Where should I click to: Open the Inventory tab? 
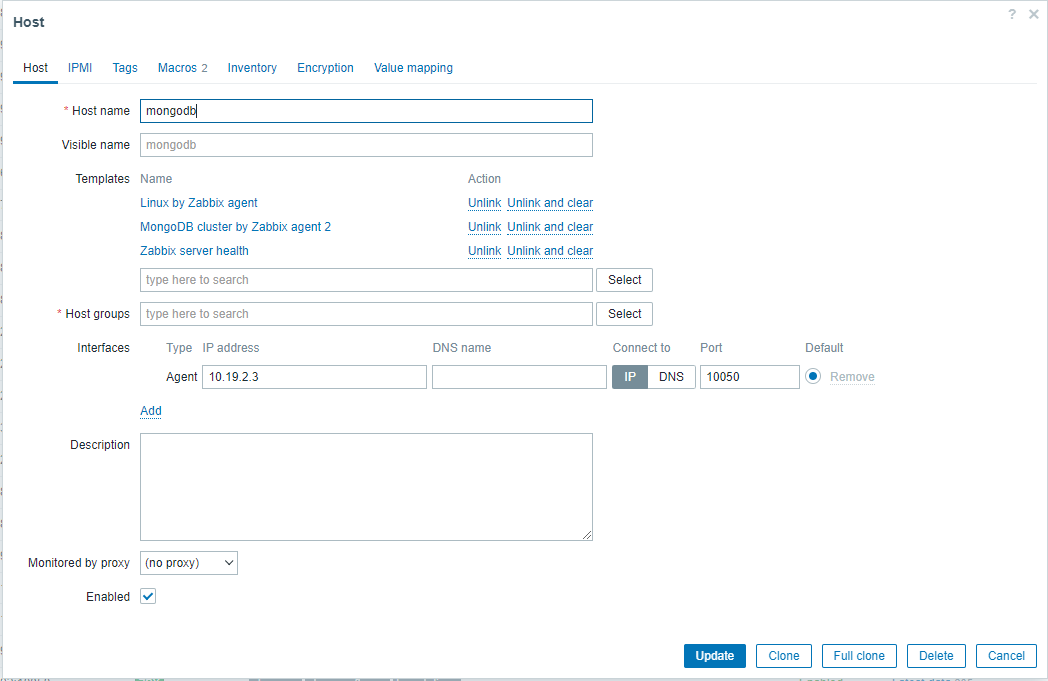click(x=252, y=67)
